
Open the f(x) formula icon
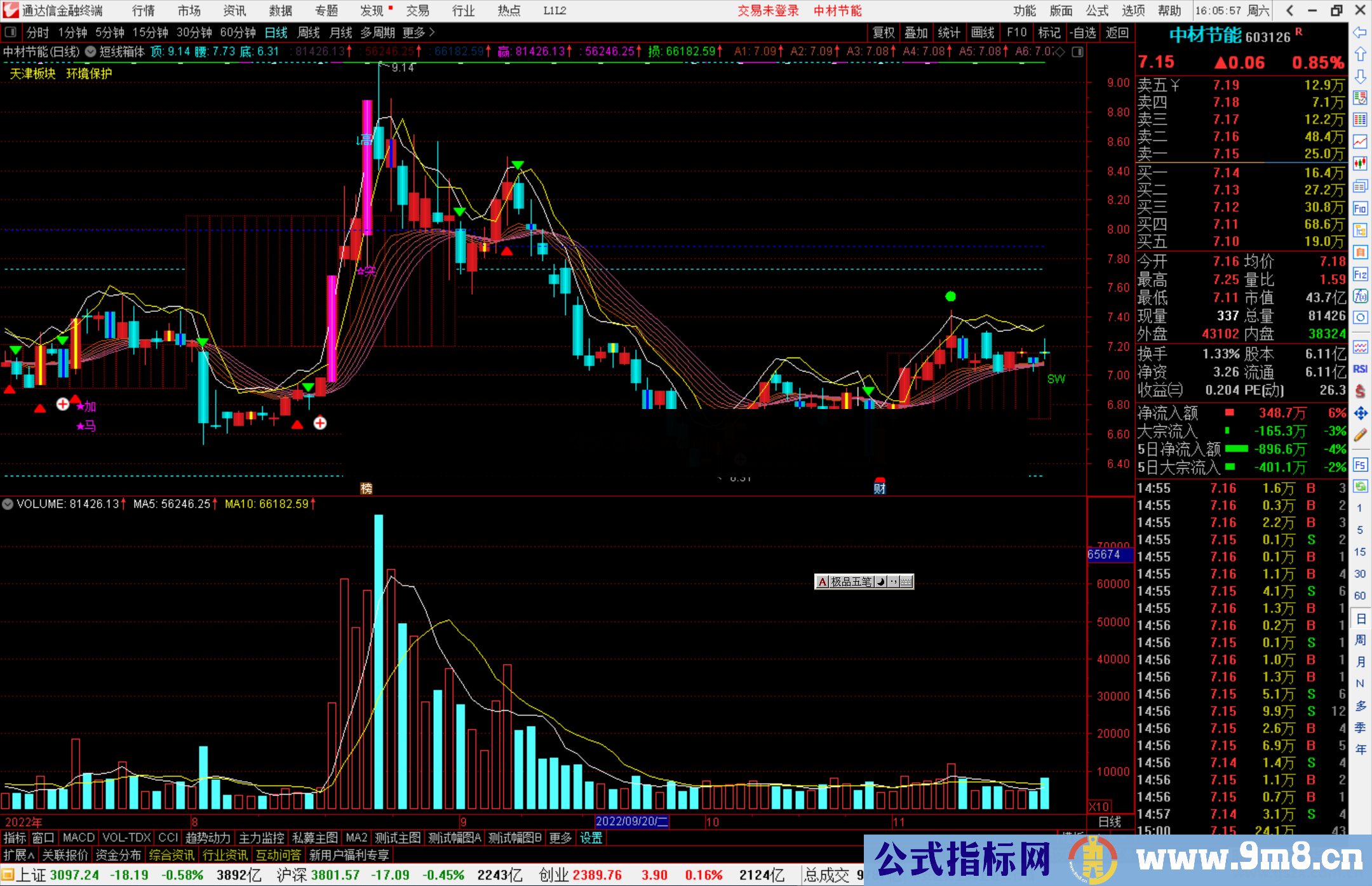(1360, 296)
